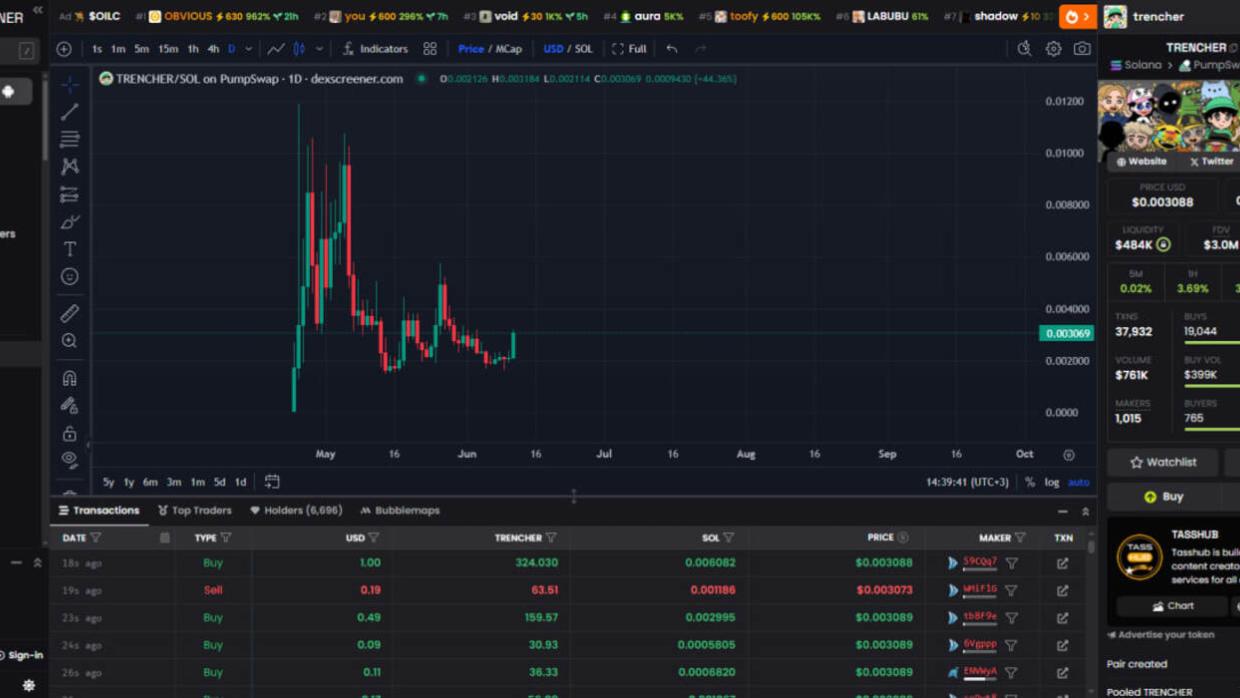Open the token Twitter link

pos(1210,161)
